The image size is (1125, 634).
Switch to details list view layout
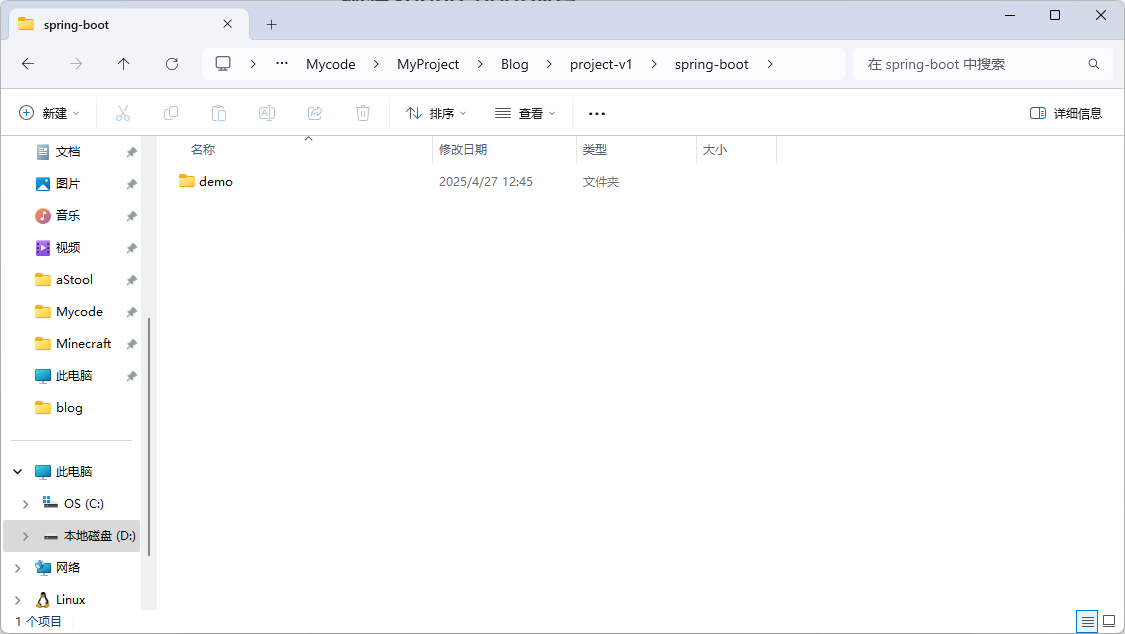[1087, 621]
